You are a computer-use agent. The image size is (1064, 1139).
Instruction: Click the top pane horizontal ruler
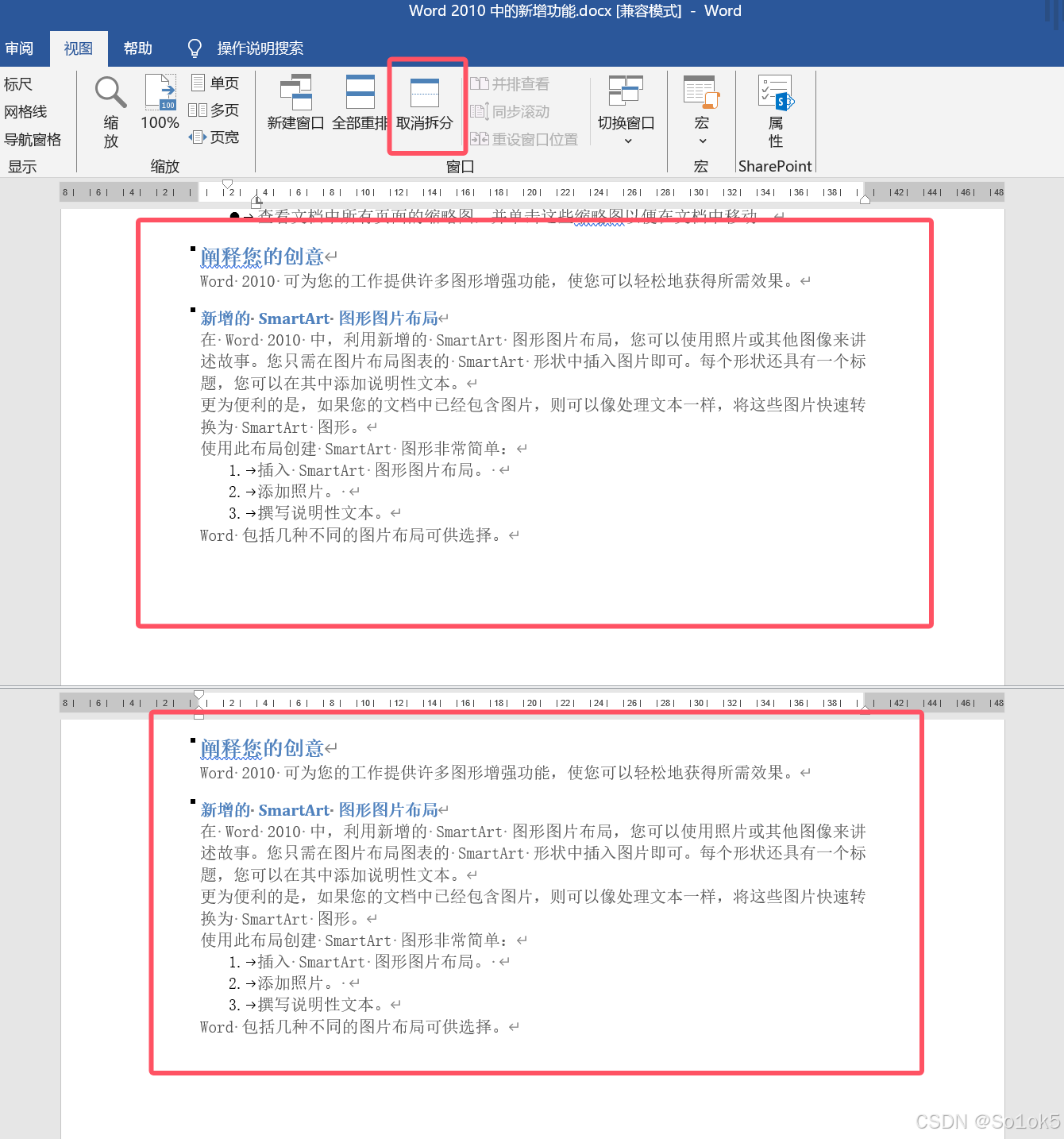click(x=532, y=192)
